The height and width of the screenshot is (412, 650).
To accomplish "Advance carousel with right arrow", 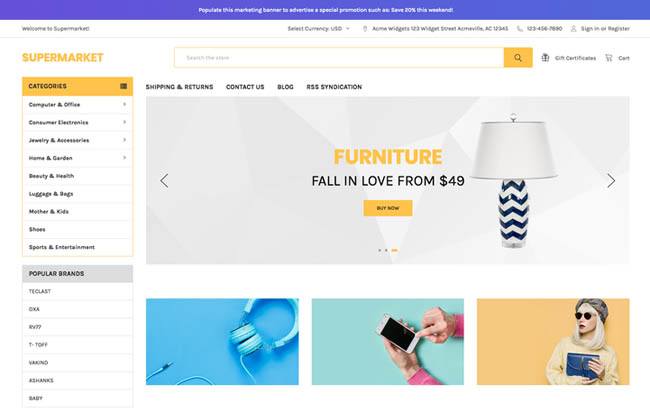I will pos(611,181).
